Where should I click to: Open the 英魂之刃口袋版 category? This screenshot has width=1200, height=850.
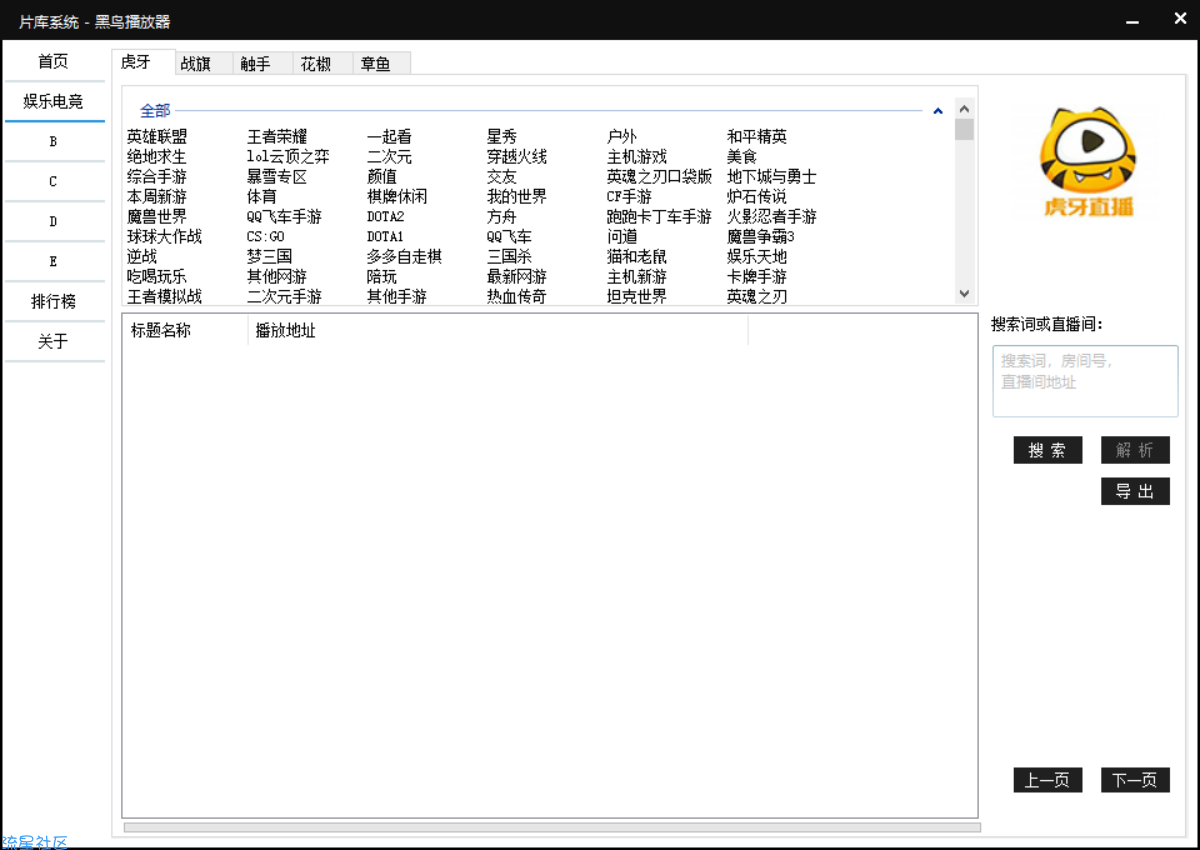[660, 177]
